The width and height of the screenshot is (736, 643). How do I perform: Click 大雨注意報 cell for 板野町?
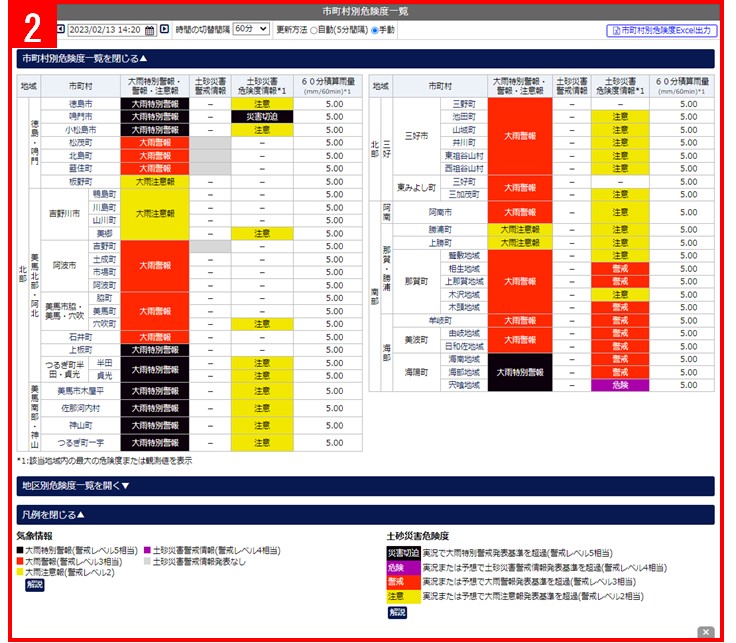155,182
